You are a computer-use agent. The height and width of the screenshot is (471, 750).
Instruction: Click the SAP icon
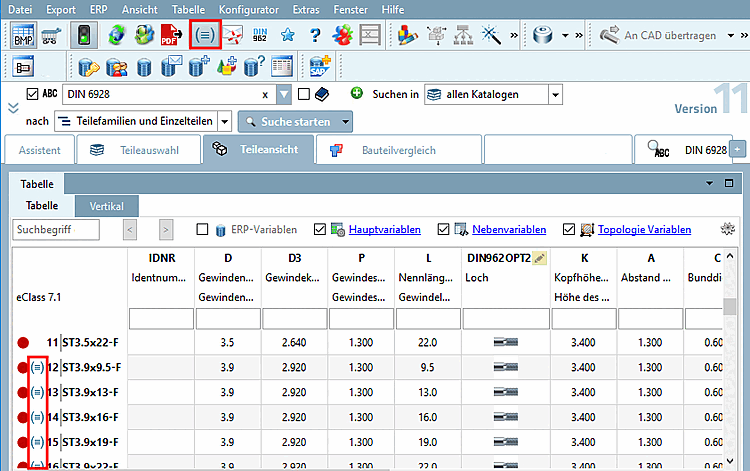point(320,66)
